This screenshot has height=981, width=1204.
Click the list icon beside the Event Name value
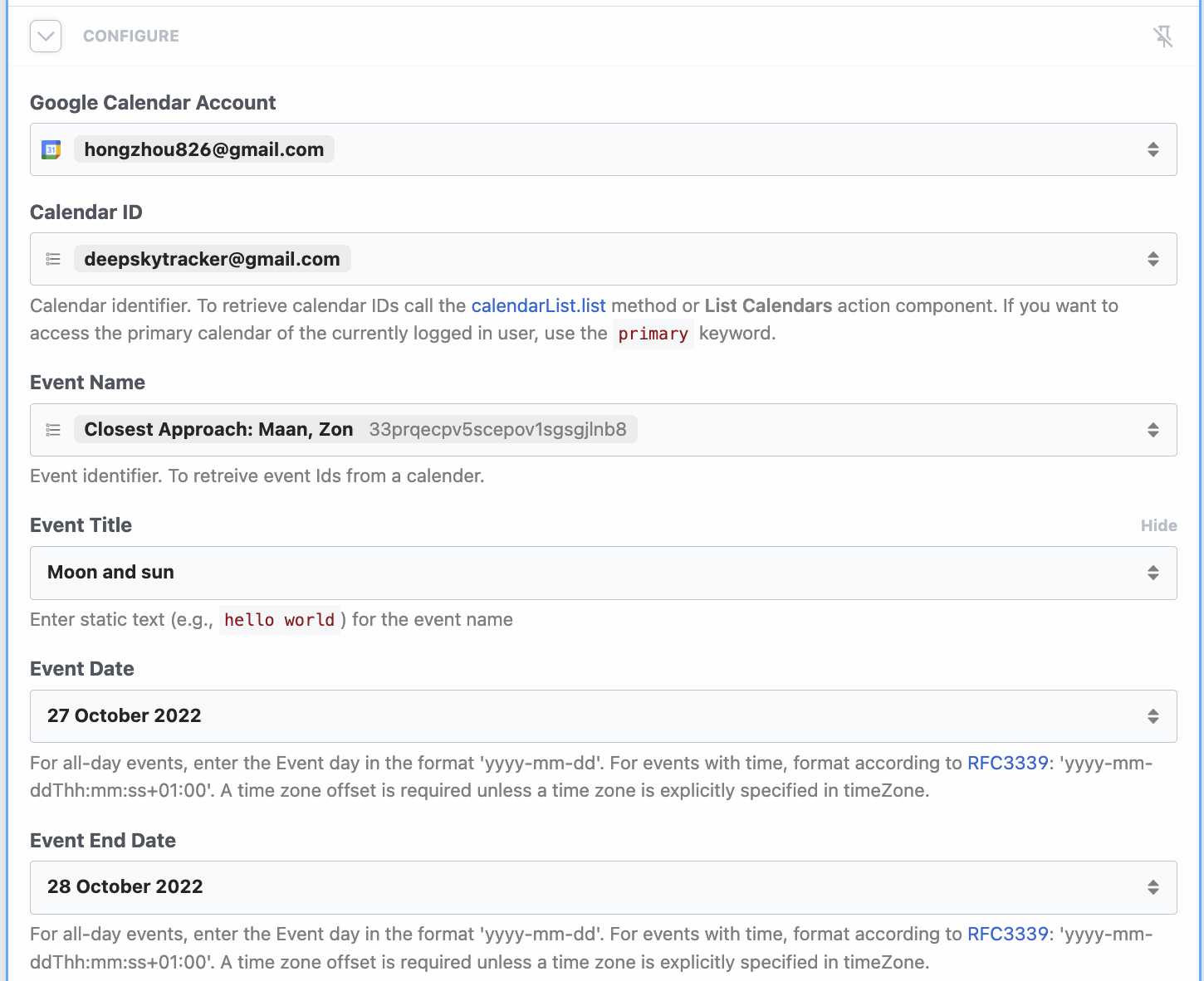[x=53, y=430]
